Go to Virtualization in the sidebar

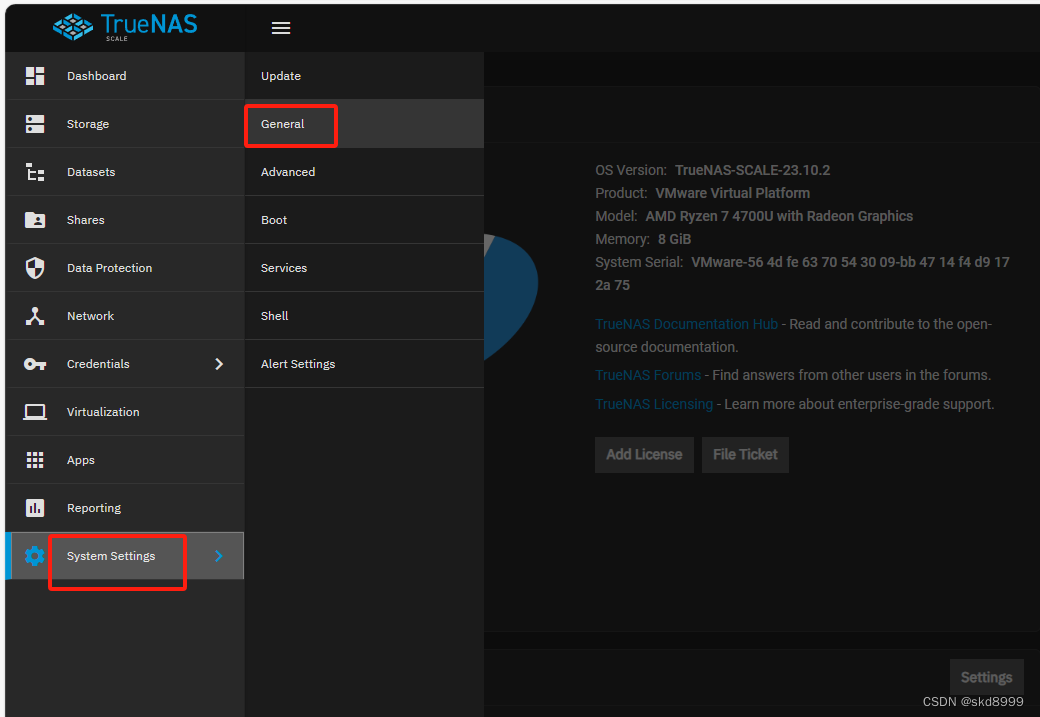125,412
